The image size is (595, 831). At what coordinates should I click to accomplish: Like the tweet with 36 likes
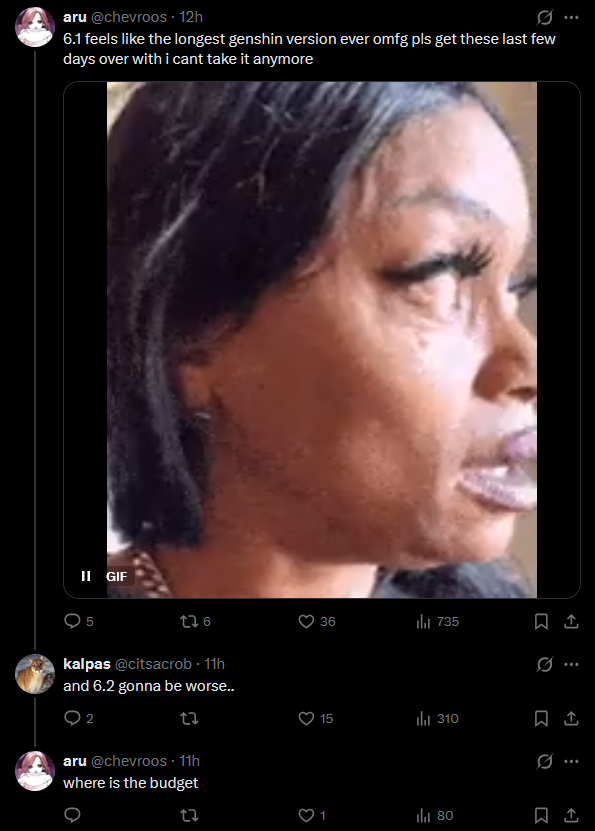(306, 621)
